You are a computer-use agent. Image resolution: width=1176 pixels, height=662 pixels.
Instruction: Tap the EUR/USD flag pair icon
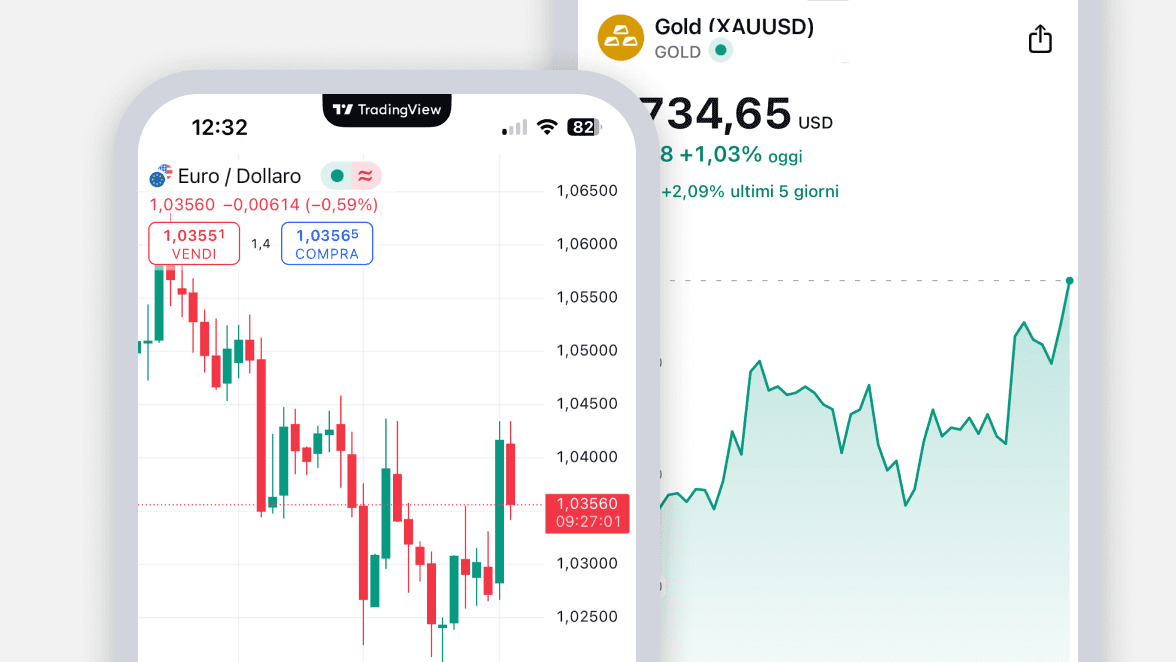click(158, 176)
